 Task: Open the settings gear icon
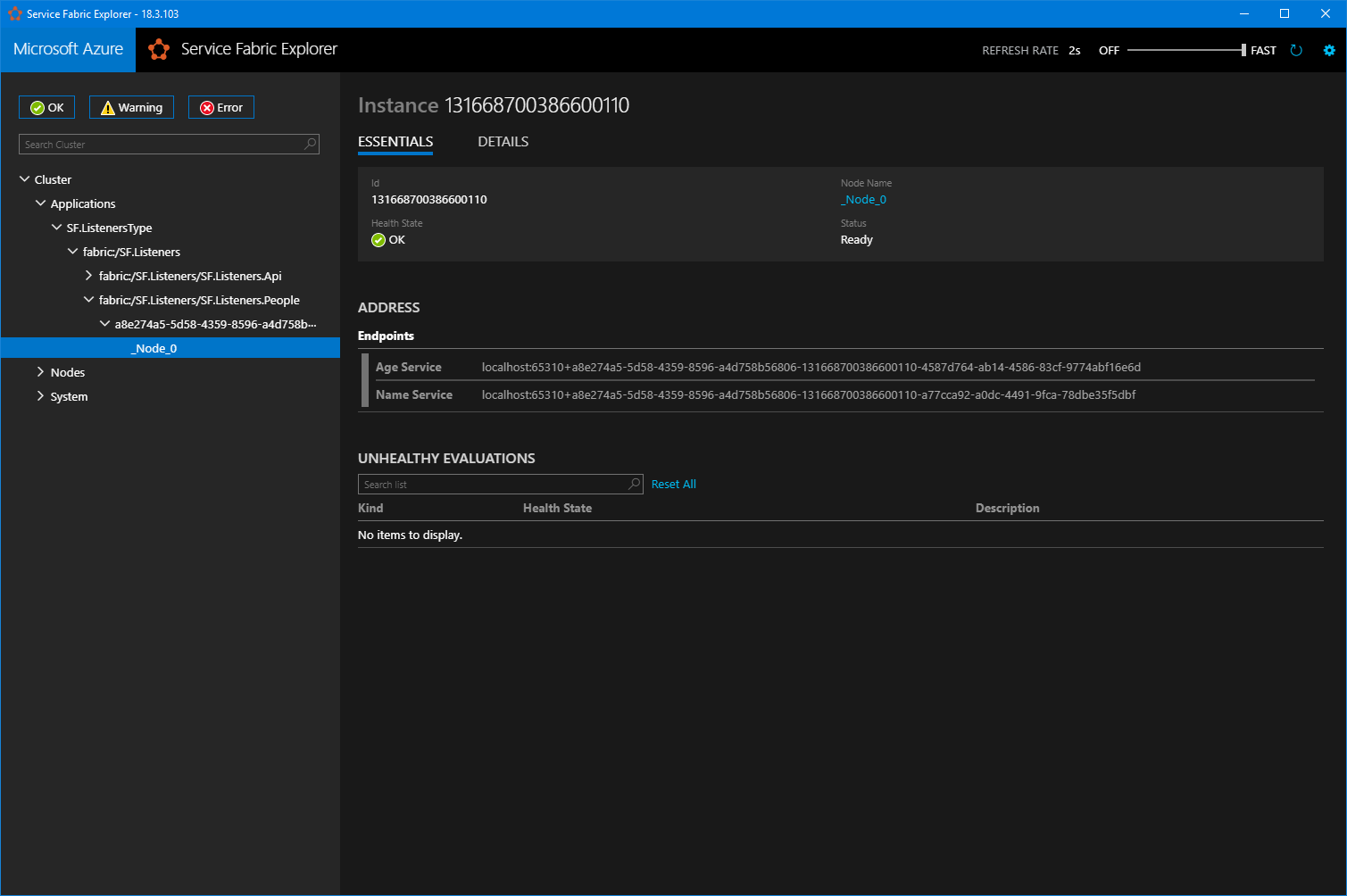click(x=1329, y=51)
